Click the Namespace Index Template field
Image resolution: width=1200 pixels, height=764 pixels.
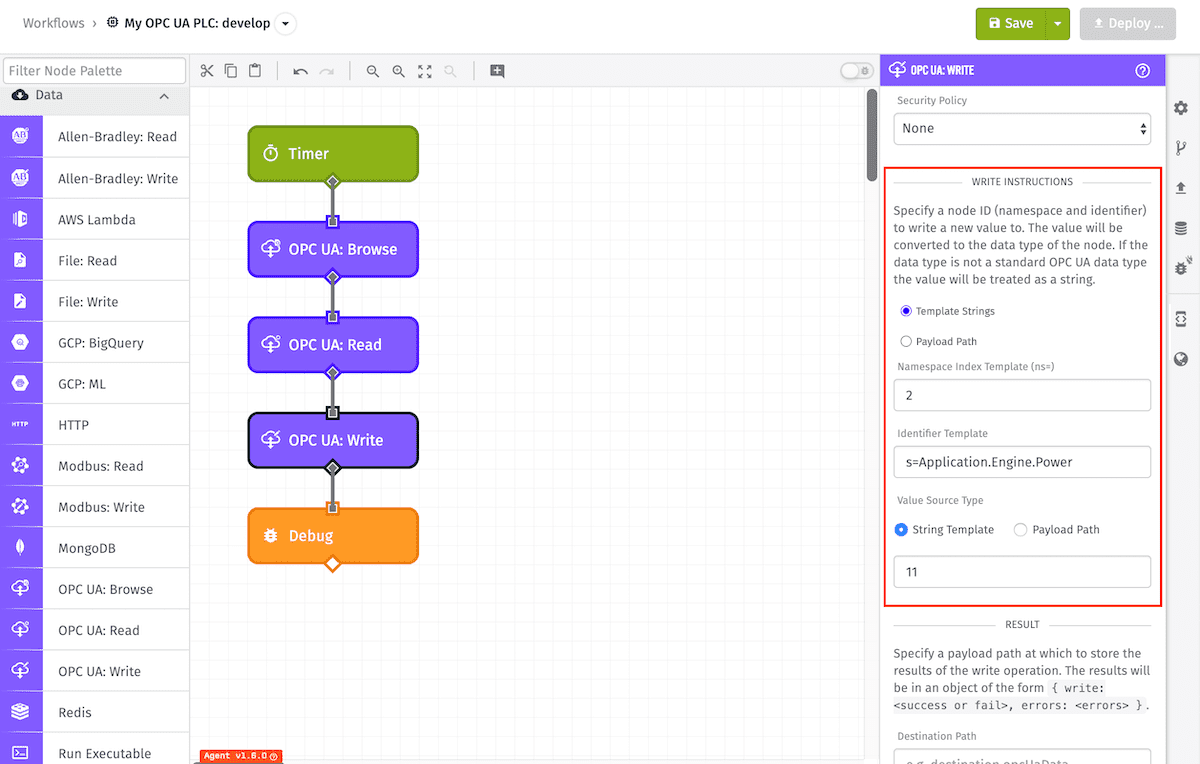[x=1022, y=395]
